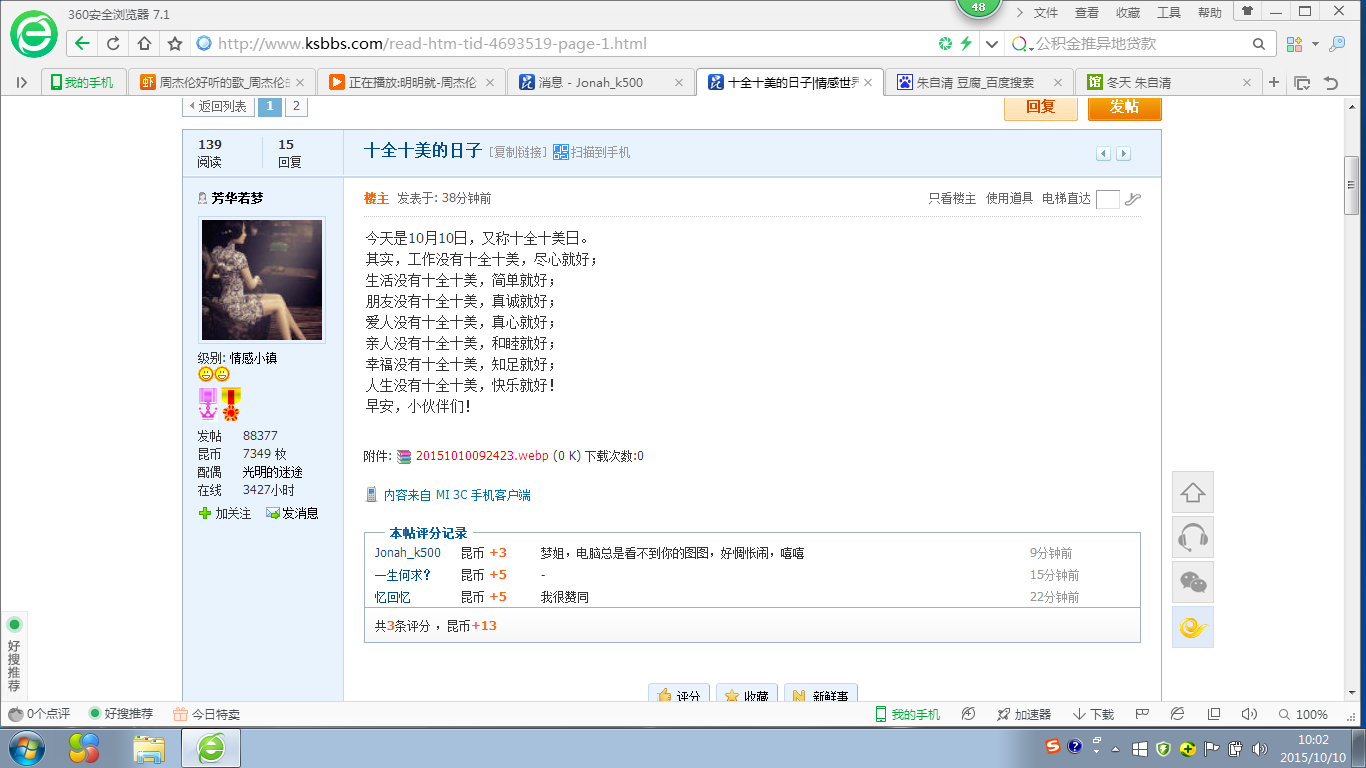Expand the extensions dropdown arrow

[x=1315, y=44]
